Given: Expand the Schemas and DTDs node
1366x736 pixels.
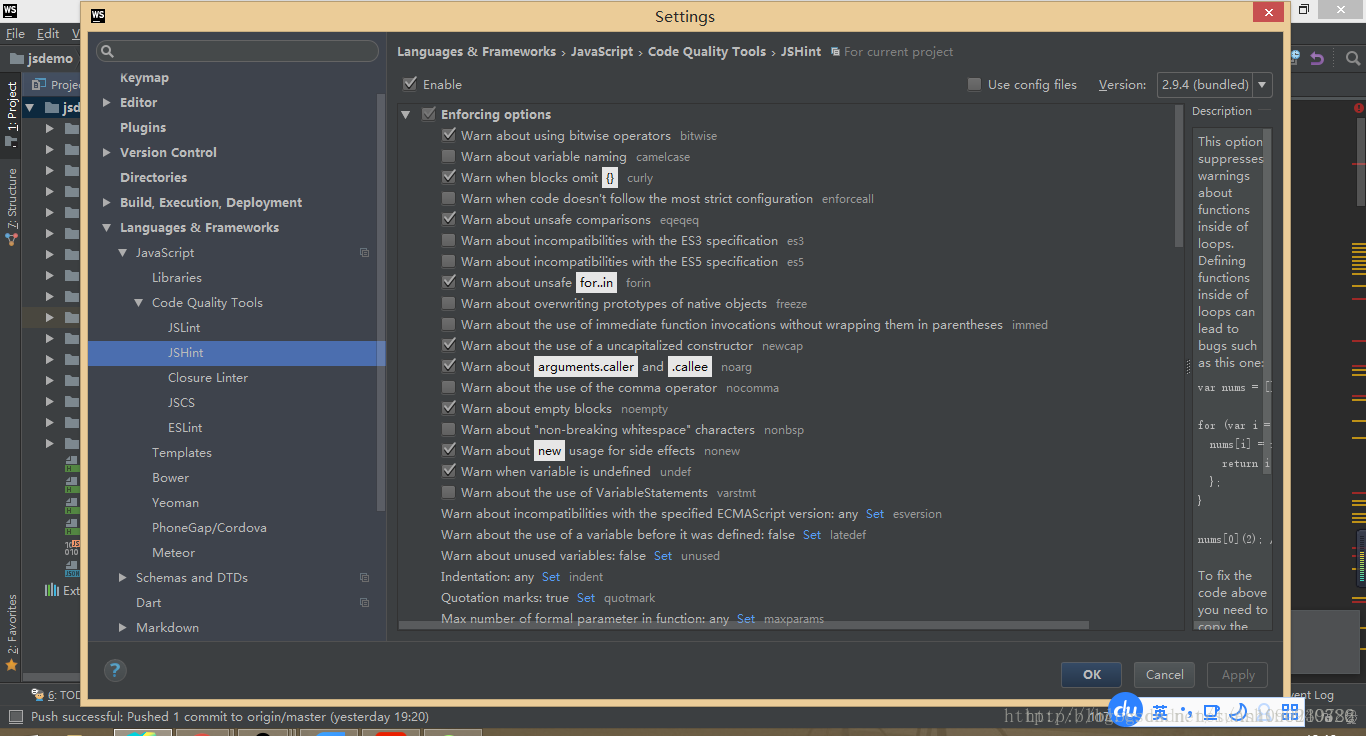Looking at the screenshot, I should [x=123, y=577].
